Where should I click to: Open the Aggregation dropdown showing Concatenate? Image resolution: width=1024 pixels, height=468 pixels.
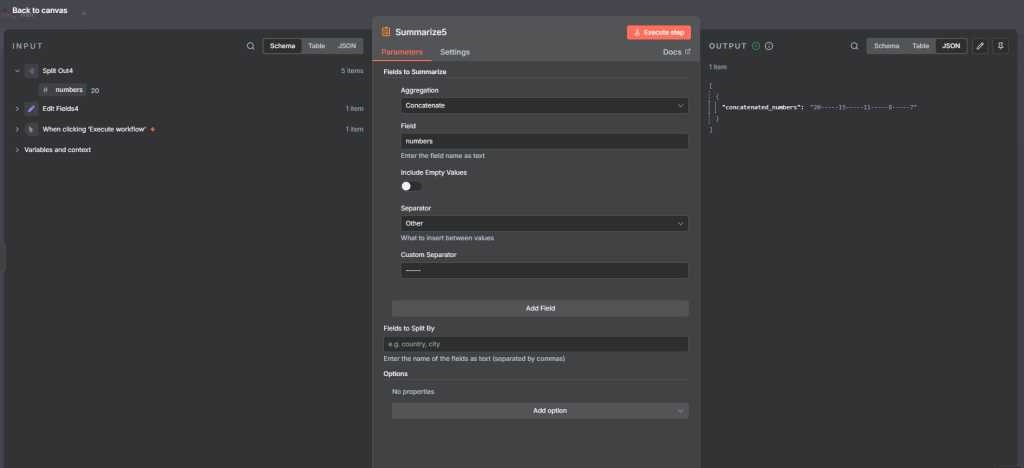pyautogui.click(x=544, y=105)
